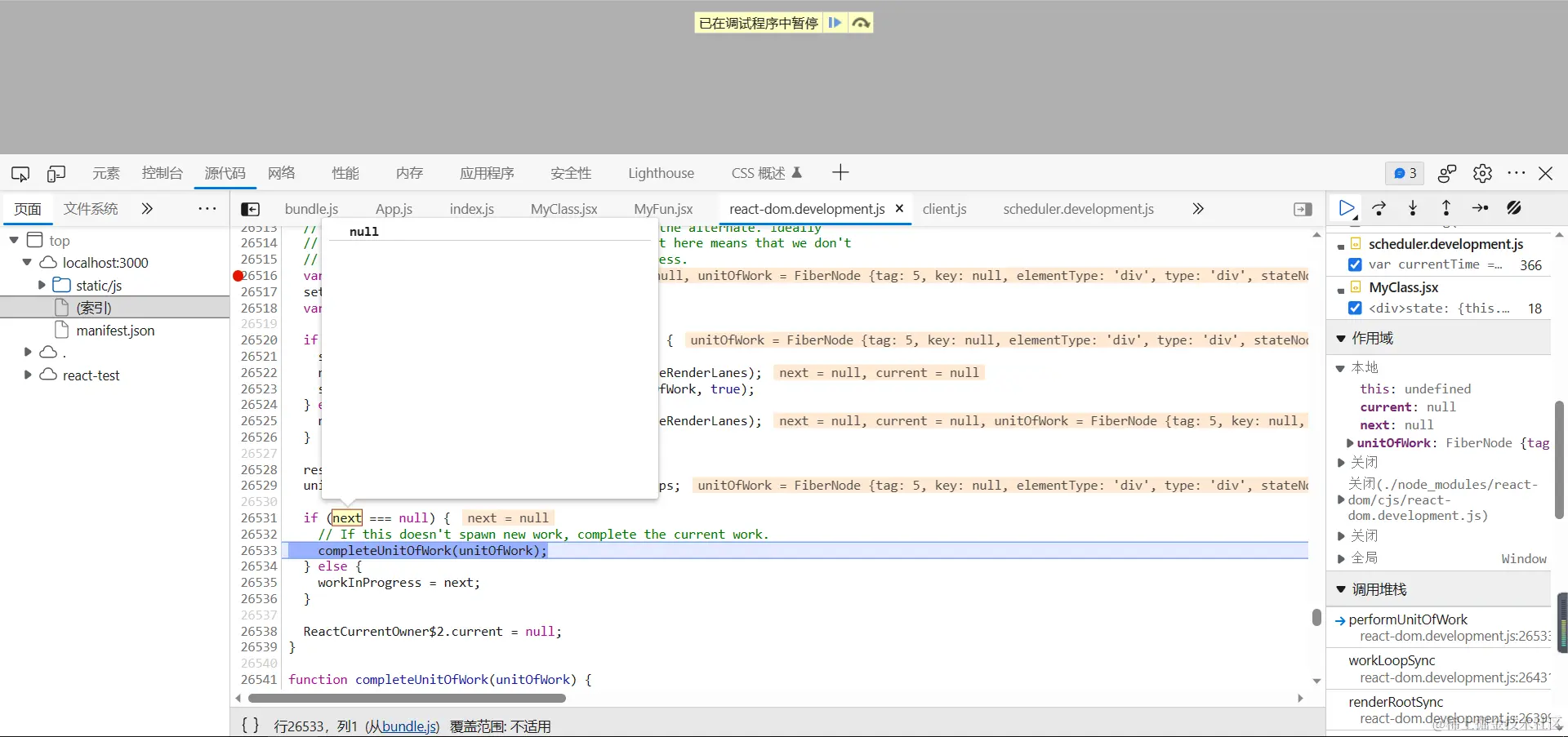Expand the static/js folder
The height and width of the screenshot is (737, 1568).
[x=42, y=285]
